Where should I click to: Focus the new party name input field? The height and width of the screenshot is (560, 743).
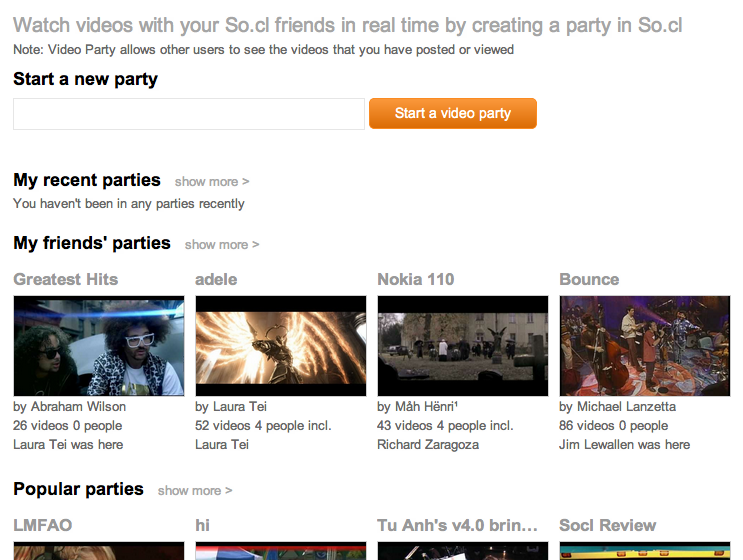(x=189, y=114)
